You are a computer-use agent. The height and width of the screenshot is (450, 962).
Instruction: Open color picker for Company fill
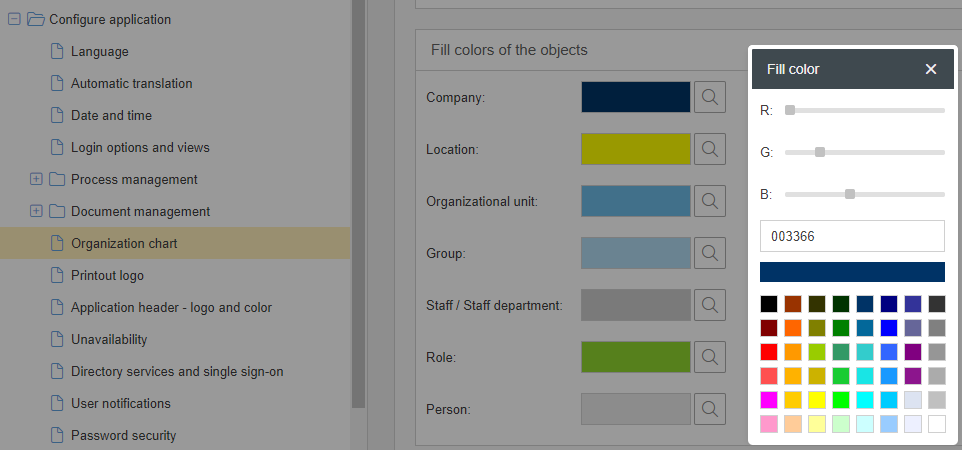coord(709,97)
